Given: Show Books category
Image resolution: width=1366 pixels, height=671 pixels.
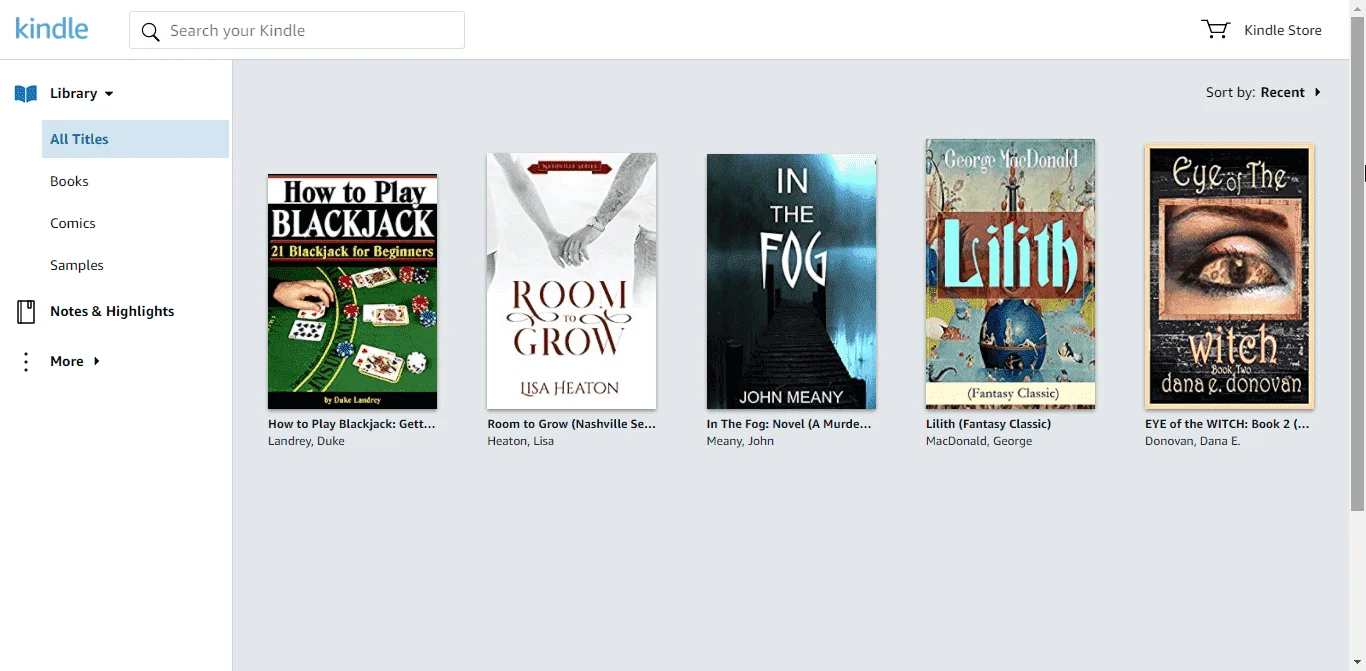Looking at the screenshot, I should [69, 181].
